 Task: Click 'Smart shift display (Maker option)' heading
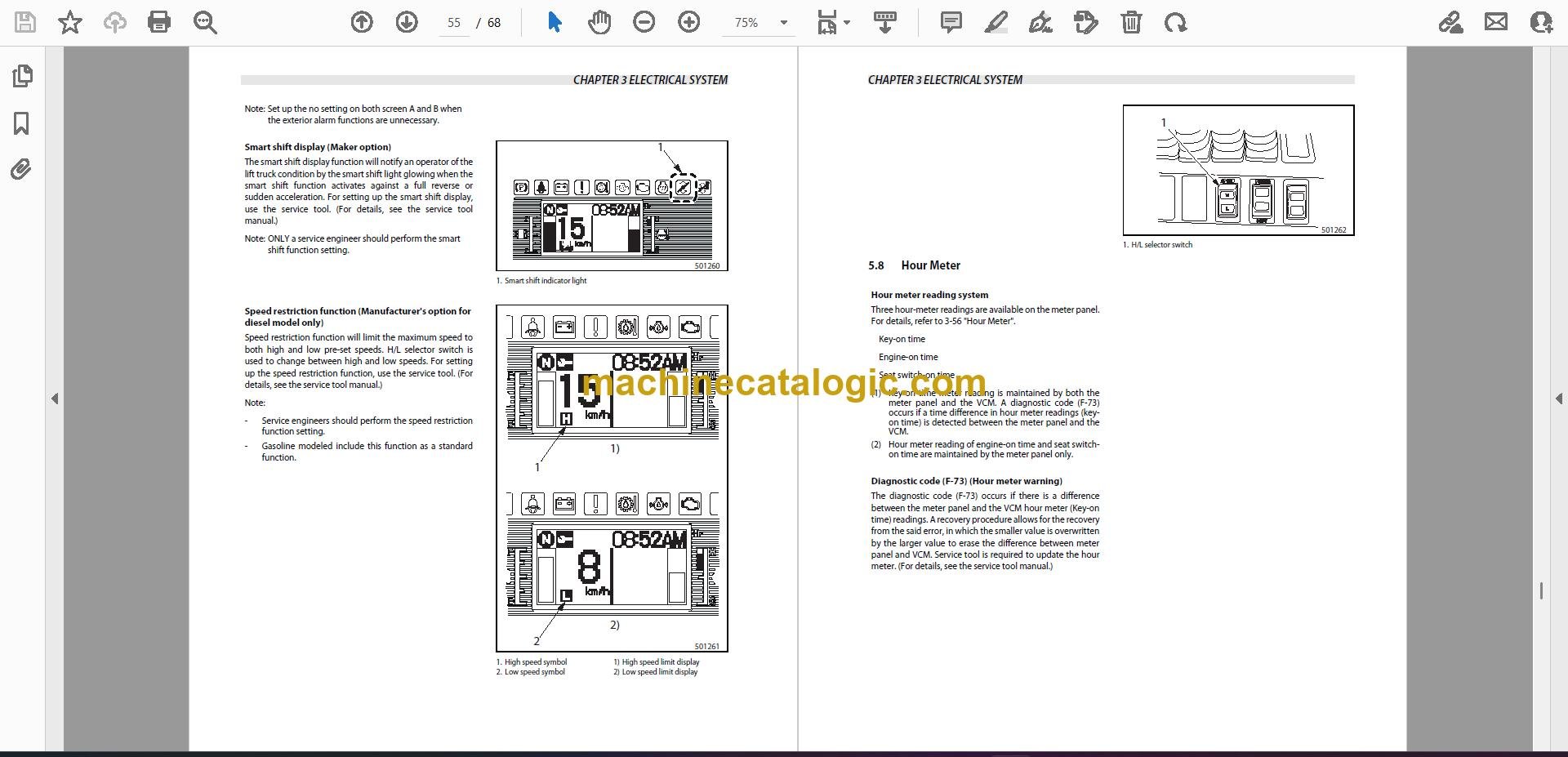[x=318, y=147]
